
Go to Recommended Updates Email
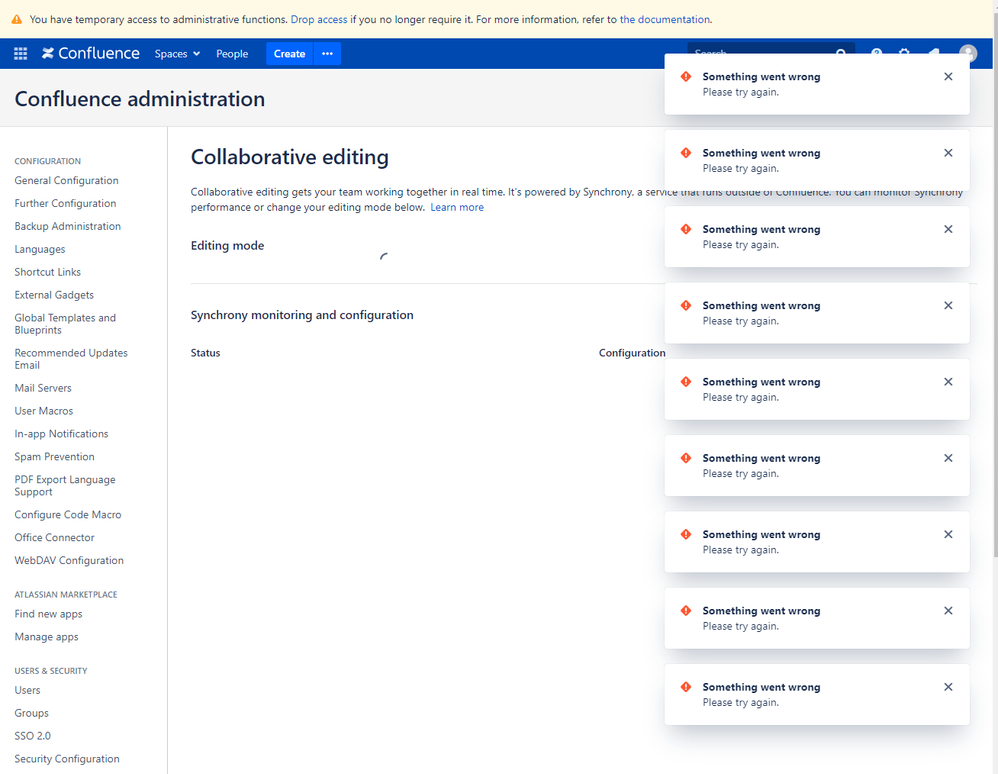pos(71,358)
